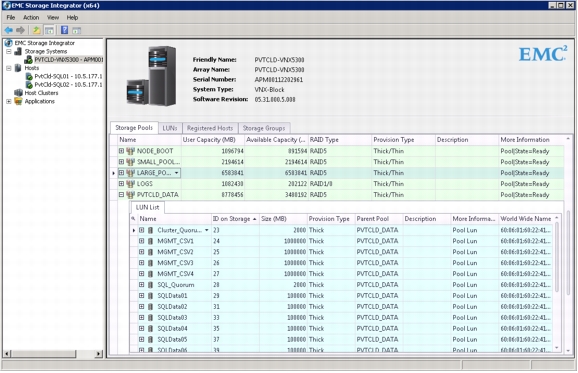Sort pools by Provision Type column header
The image size is (578, 373).
403,140
